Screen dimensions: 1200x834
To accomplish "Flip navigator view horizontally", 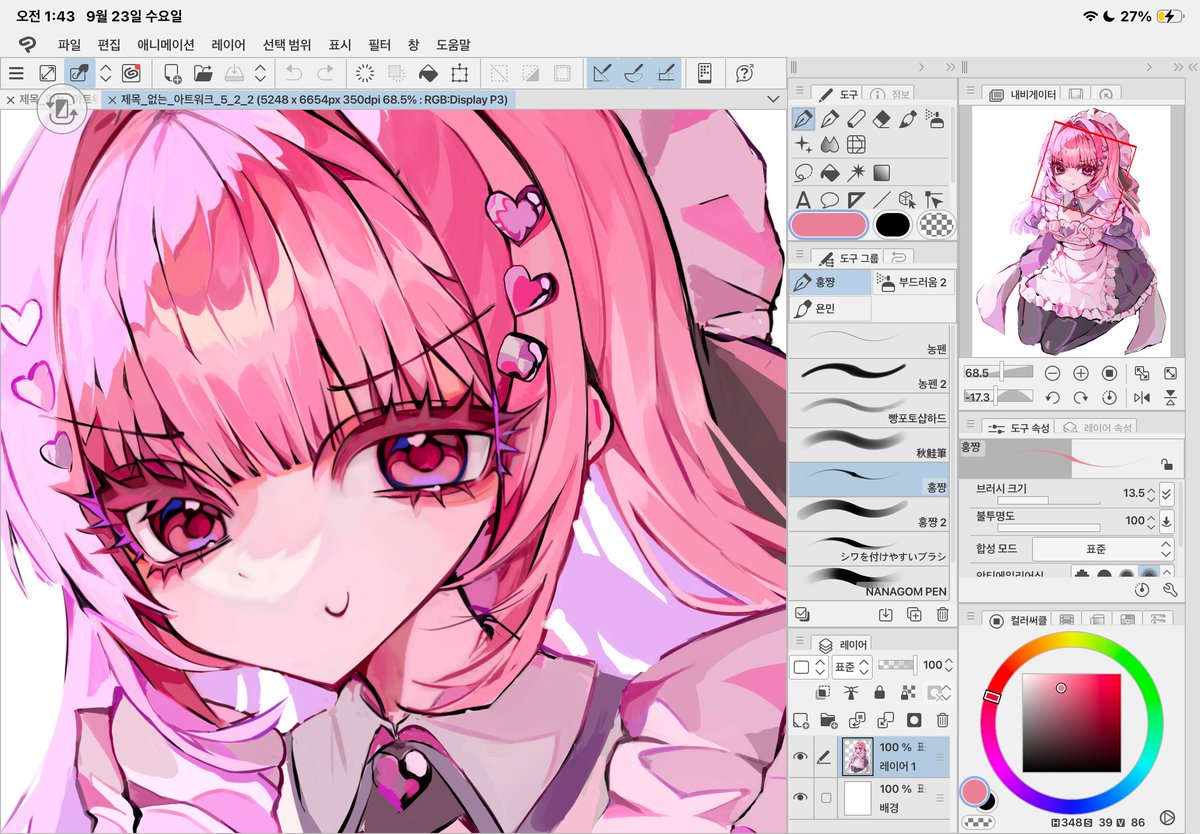I will point(1142,397).
